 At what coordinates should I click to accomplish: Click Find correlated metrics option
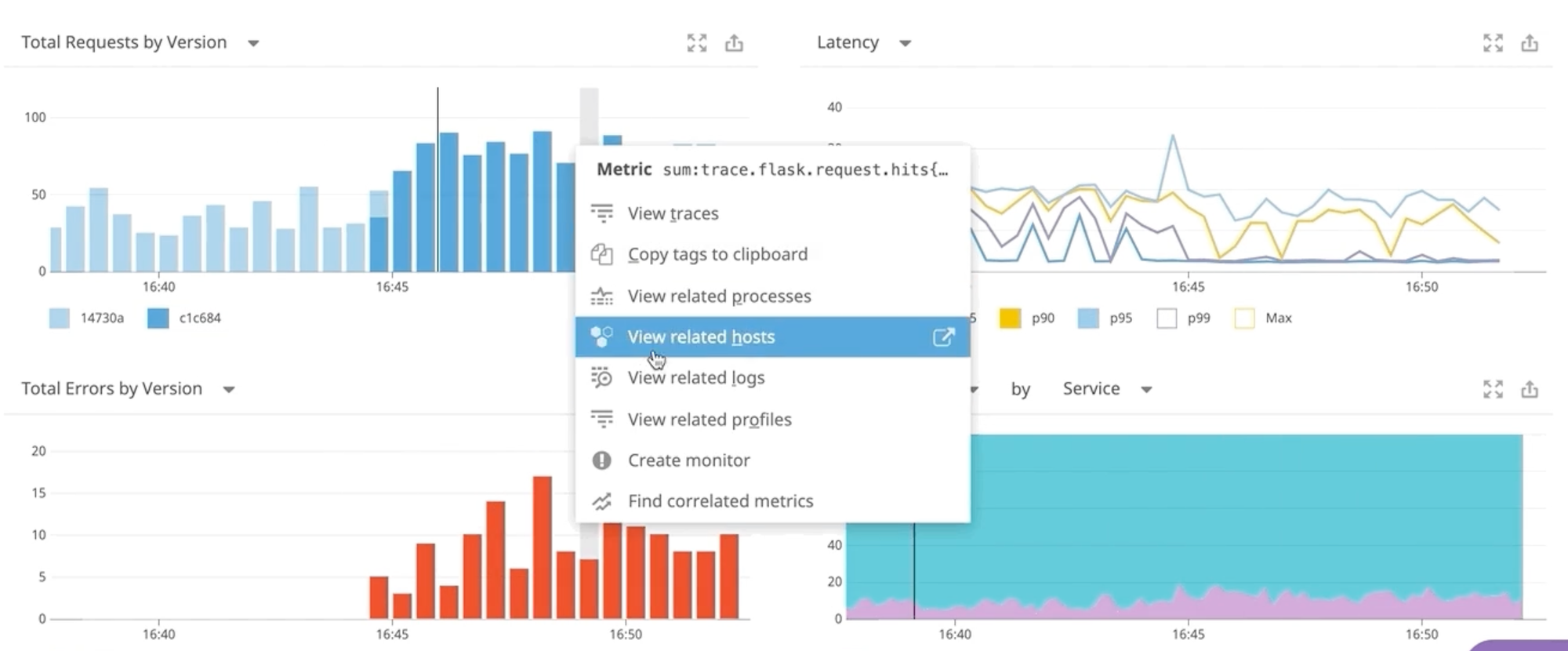720,501
